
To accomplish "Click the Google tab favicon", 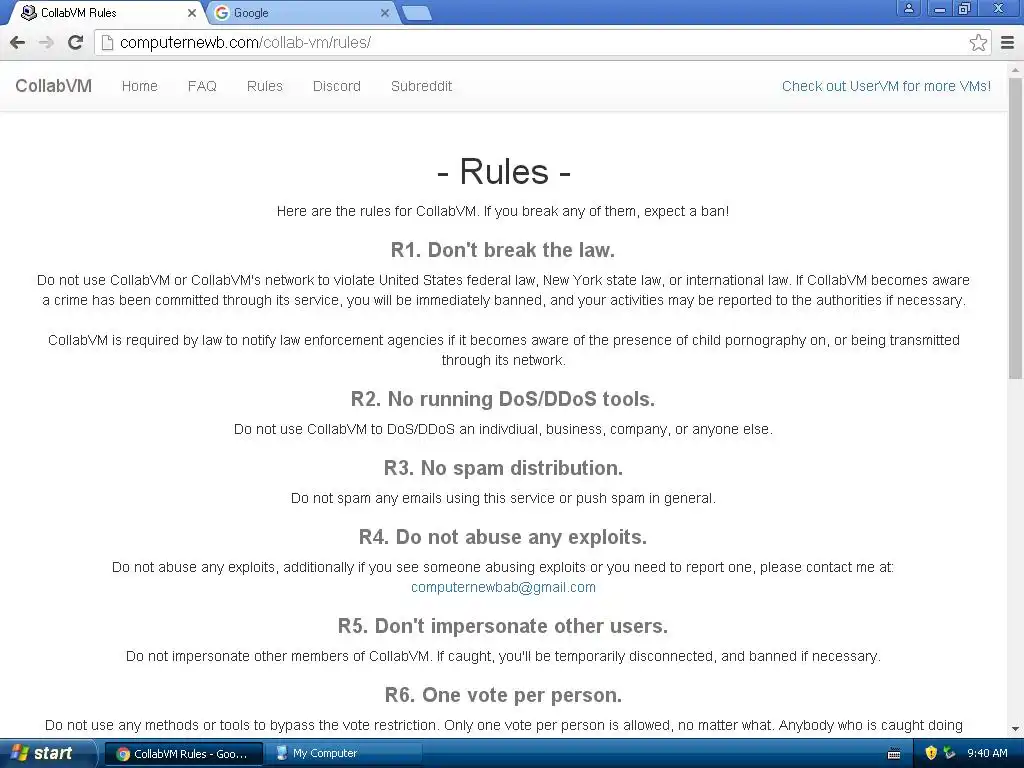I will [222, 12].
